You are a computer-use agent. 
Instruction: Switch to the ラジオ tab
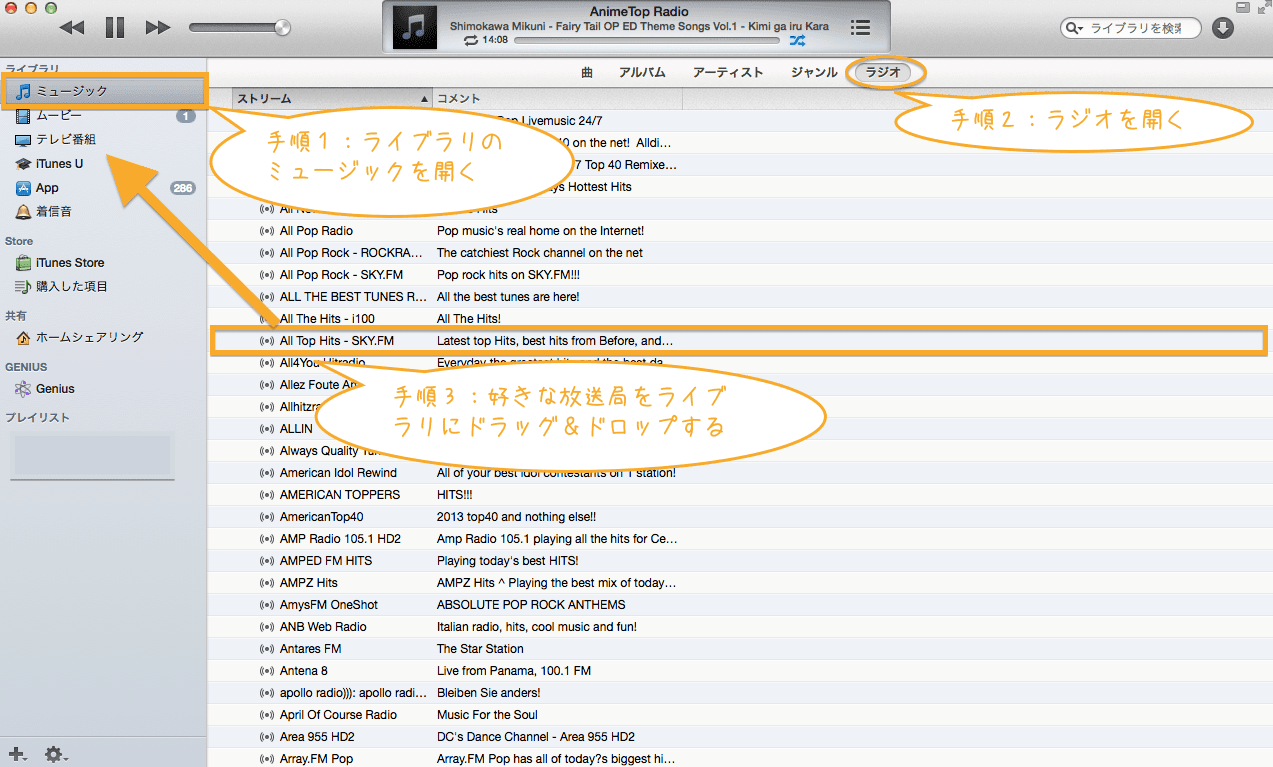coord(884,72)
